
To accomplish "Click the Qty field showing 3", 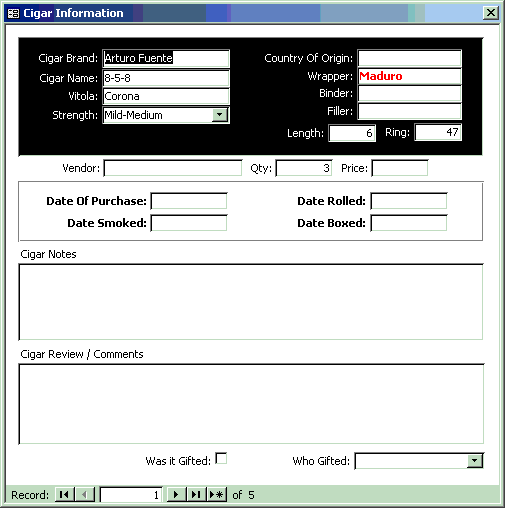I will (x=304, y=168).
